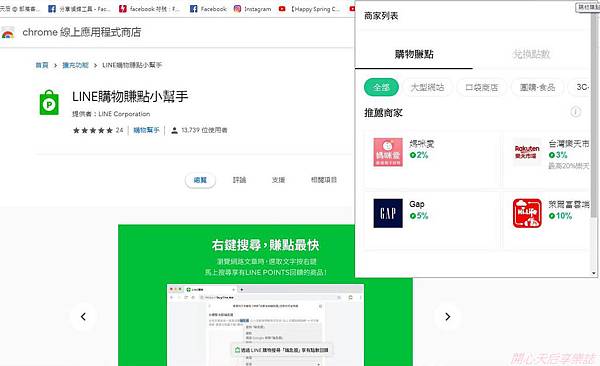
Task: Click the 媽咪愛 merchant name
Action: click(422, 144)
